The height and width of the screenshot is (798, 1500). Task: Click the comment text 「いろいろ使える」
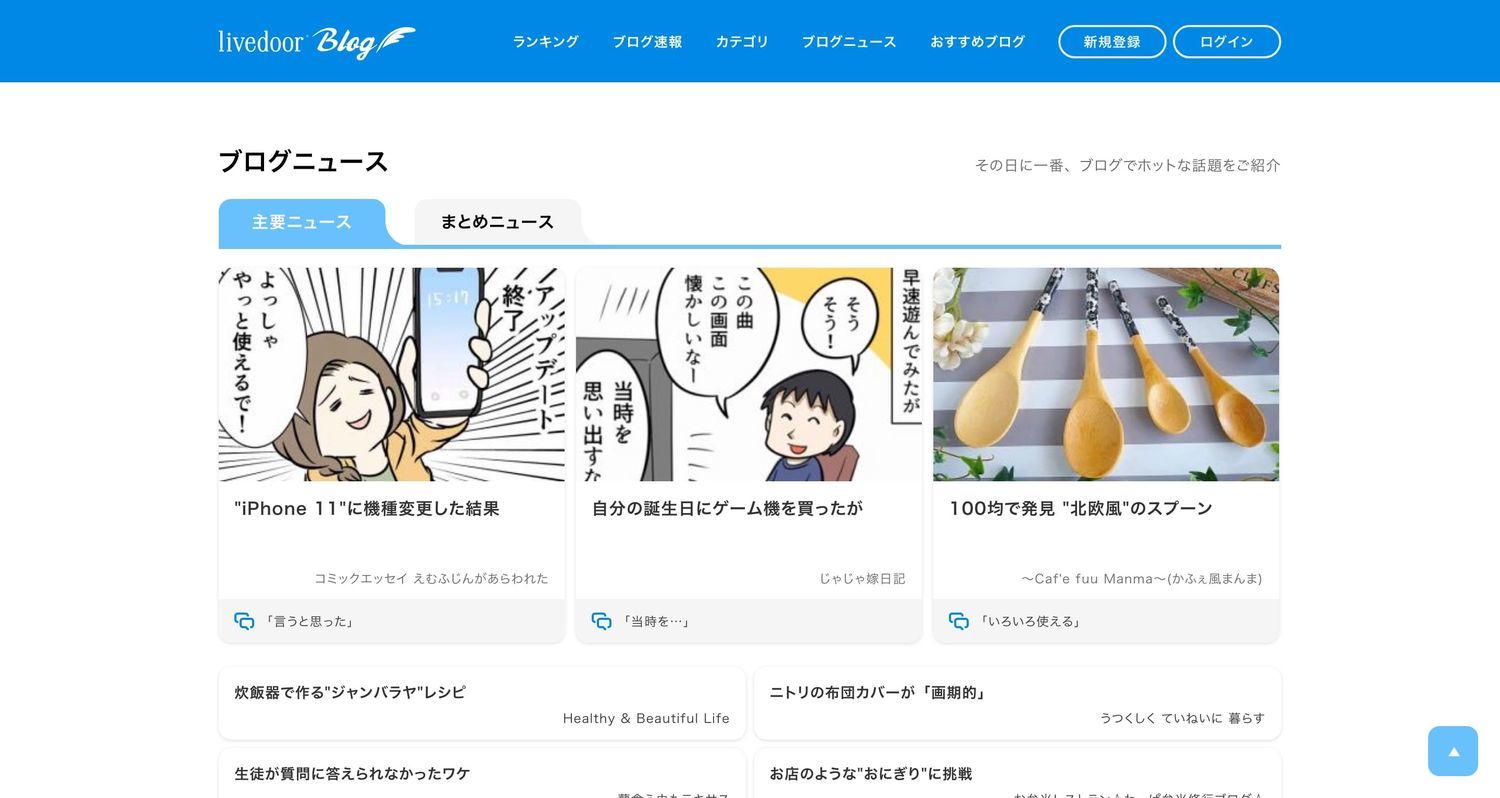[x=1031, y=621]
